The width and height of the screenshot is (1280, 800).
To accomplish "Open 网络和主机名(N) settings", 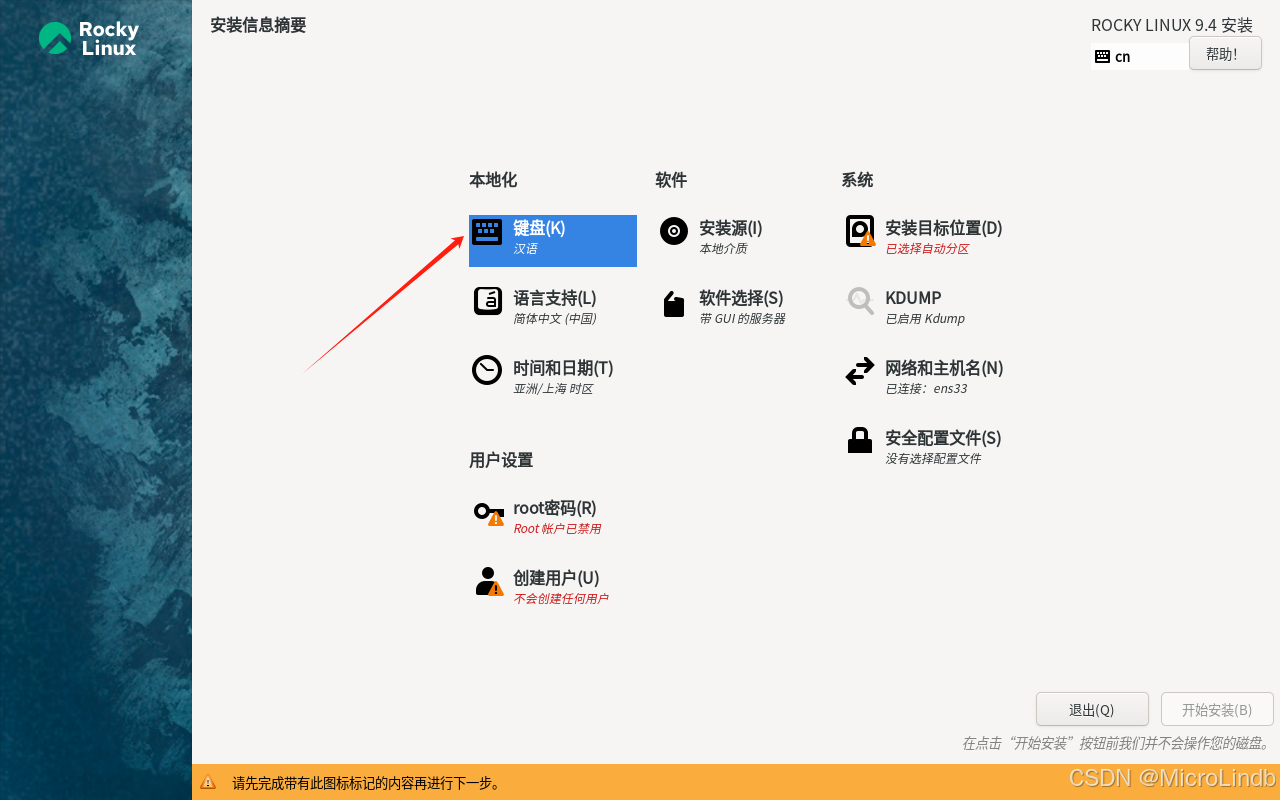I will click(x=944, y=368).
